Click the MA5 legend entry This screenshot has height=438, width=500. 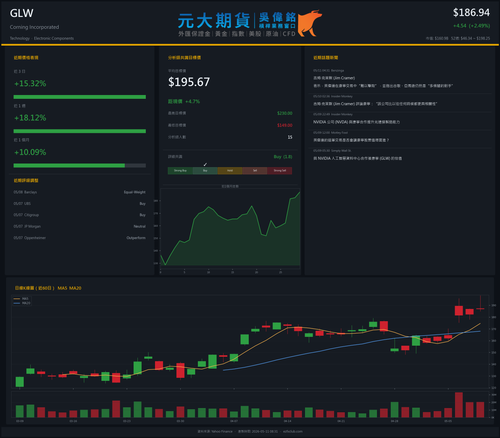coord(22,299)
